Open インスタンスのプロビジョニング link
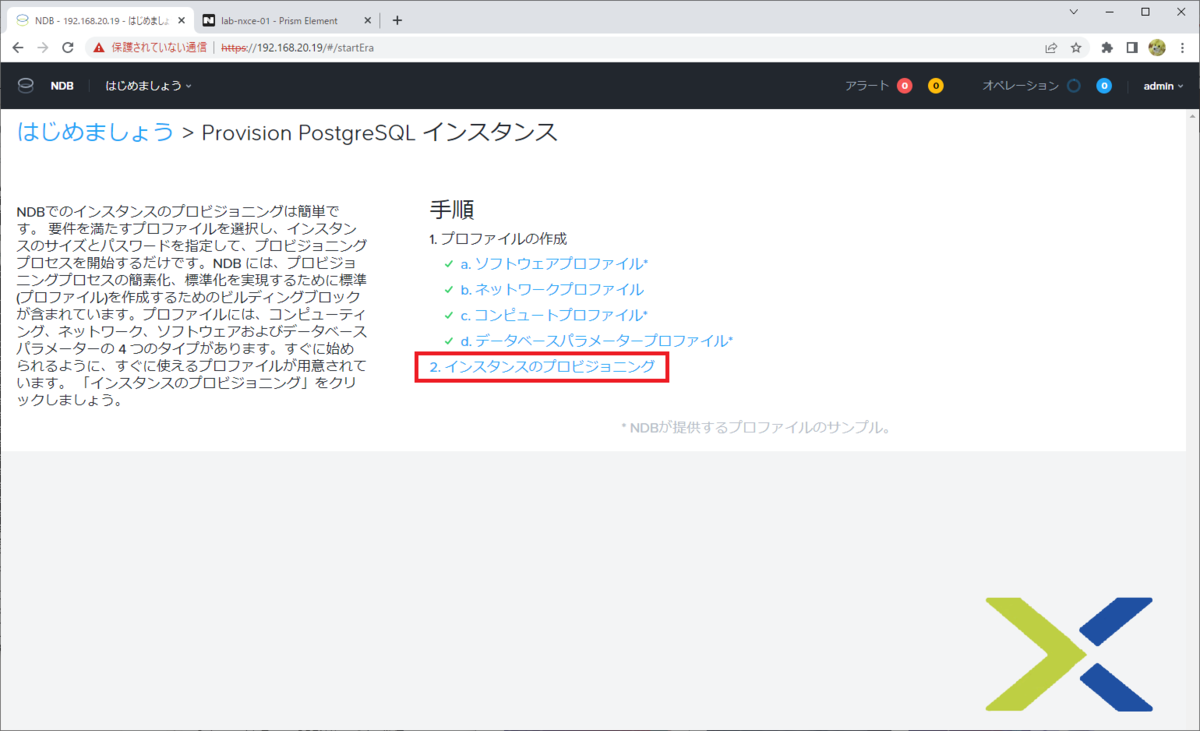The width and height of the screenshot is (1200, 731). point(542,367)
